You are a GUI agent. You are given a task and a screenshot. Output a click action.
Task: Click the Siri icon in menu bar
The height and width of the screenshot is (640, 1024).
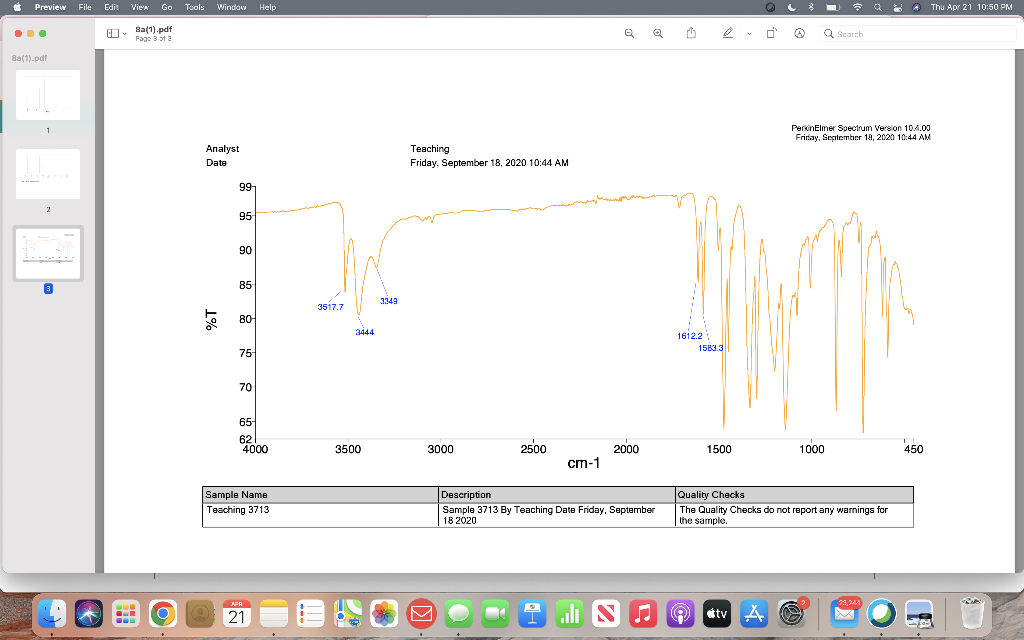click(x=916, y=7)
